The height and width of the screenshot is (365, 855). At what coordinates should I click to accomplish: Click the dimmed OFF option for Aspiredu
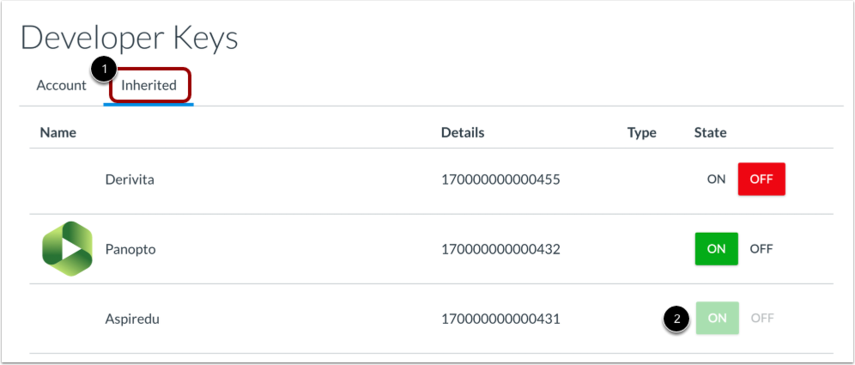tap(762, 318)
